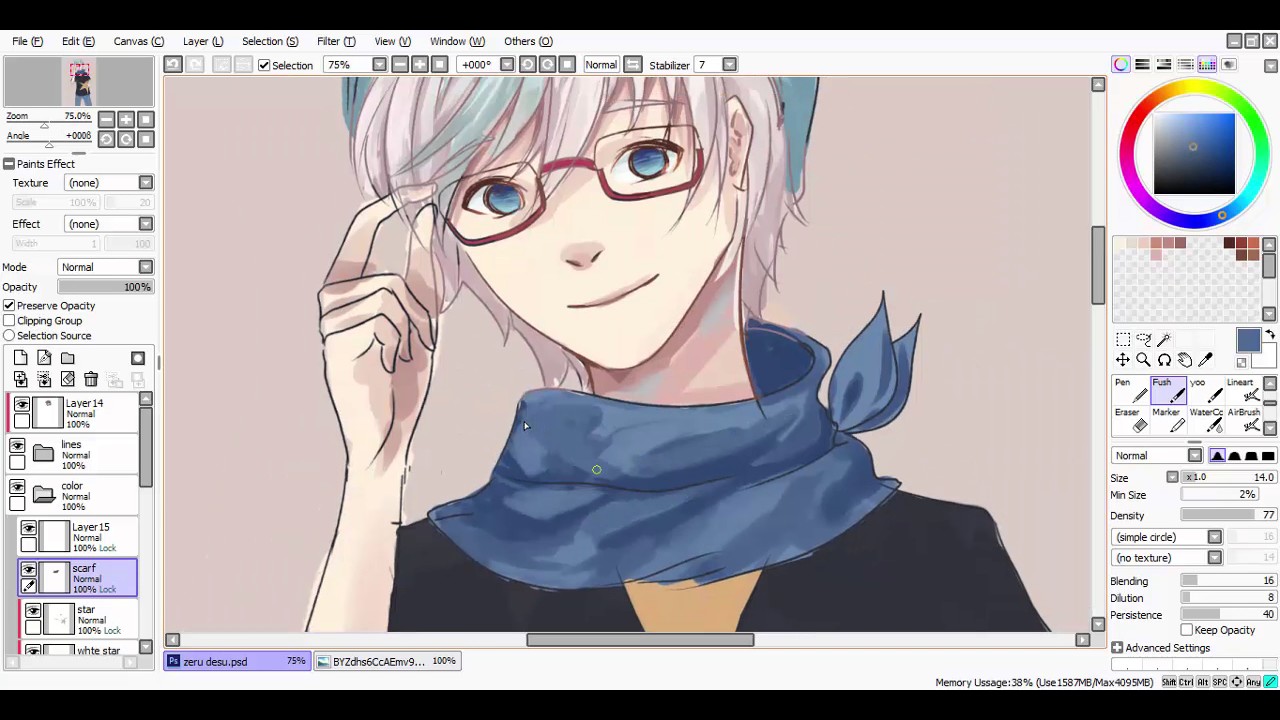Screen dimensions: 1280x720
Task: Activate the move tool
Action: [1123, 360]
